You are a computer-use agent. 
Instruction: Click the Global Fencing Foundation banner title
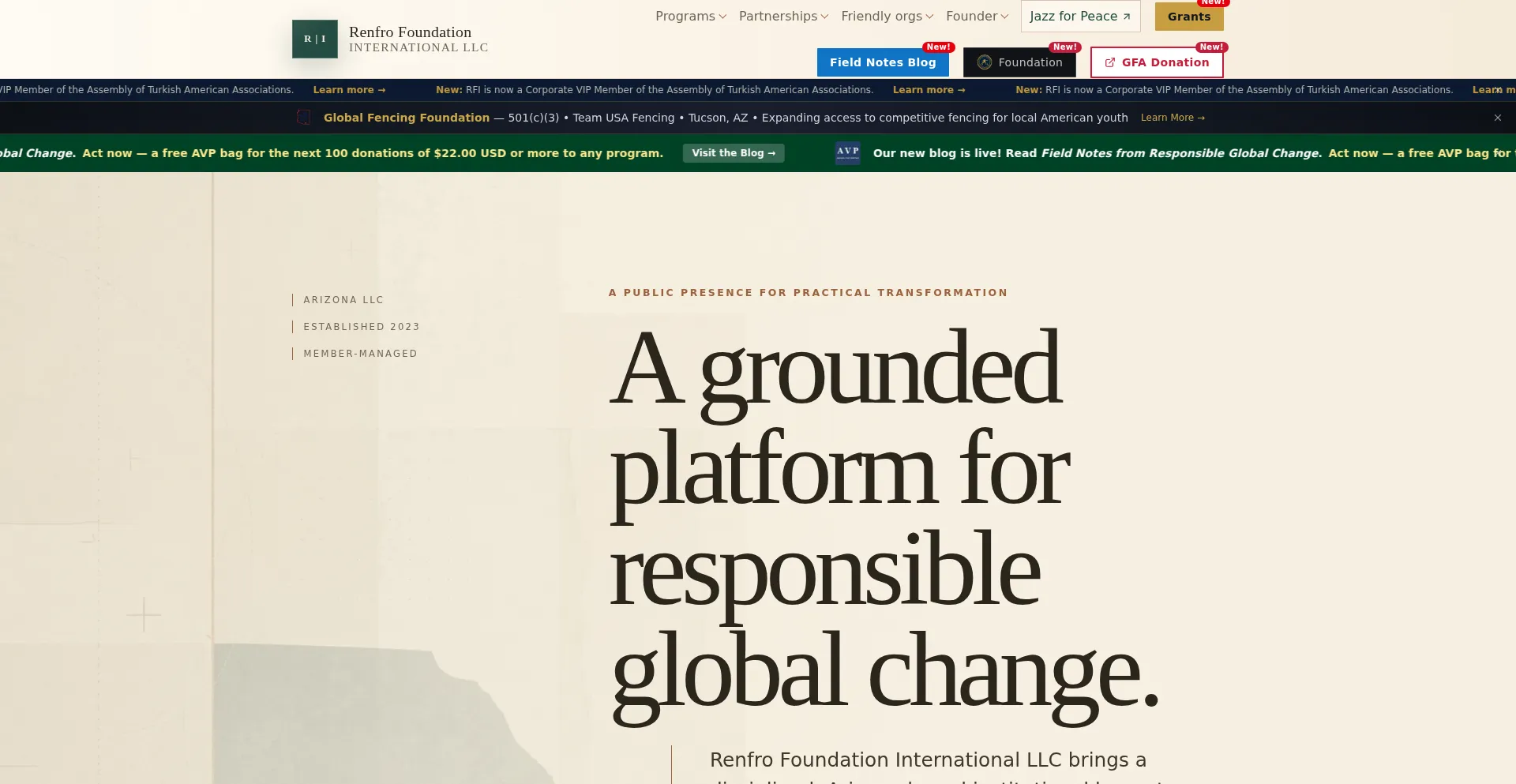[407, 118]
